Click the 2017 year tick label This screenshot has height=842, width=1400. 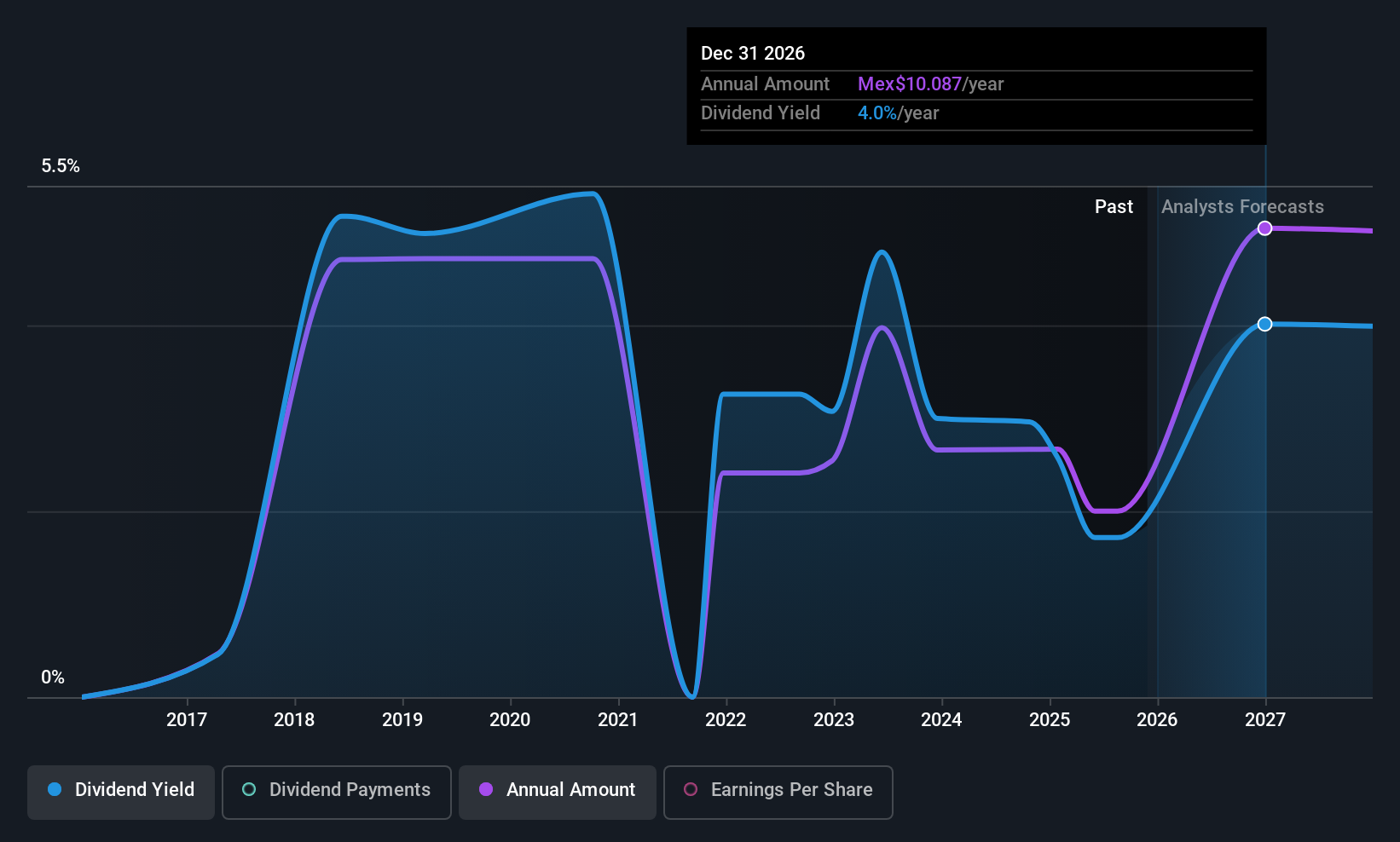tap(187, 720)
